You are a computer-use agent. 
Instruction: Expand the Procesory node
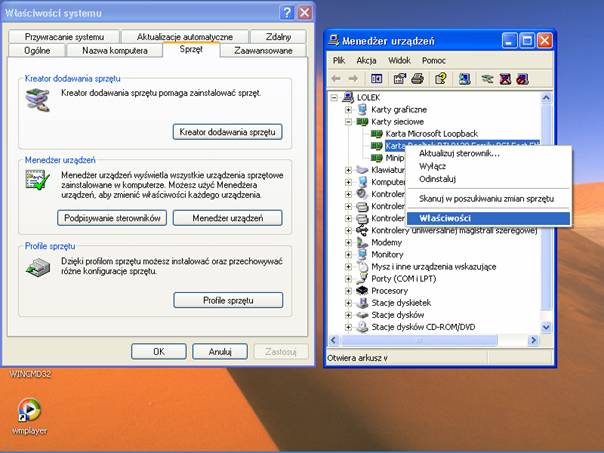348,291
